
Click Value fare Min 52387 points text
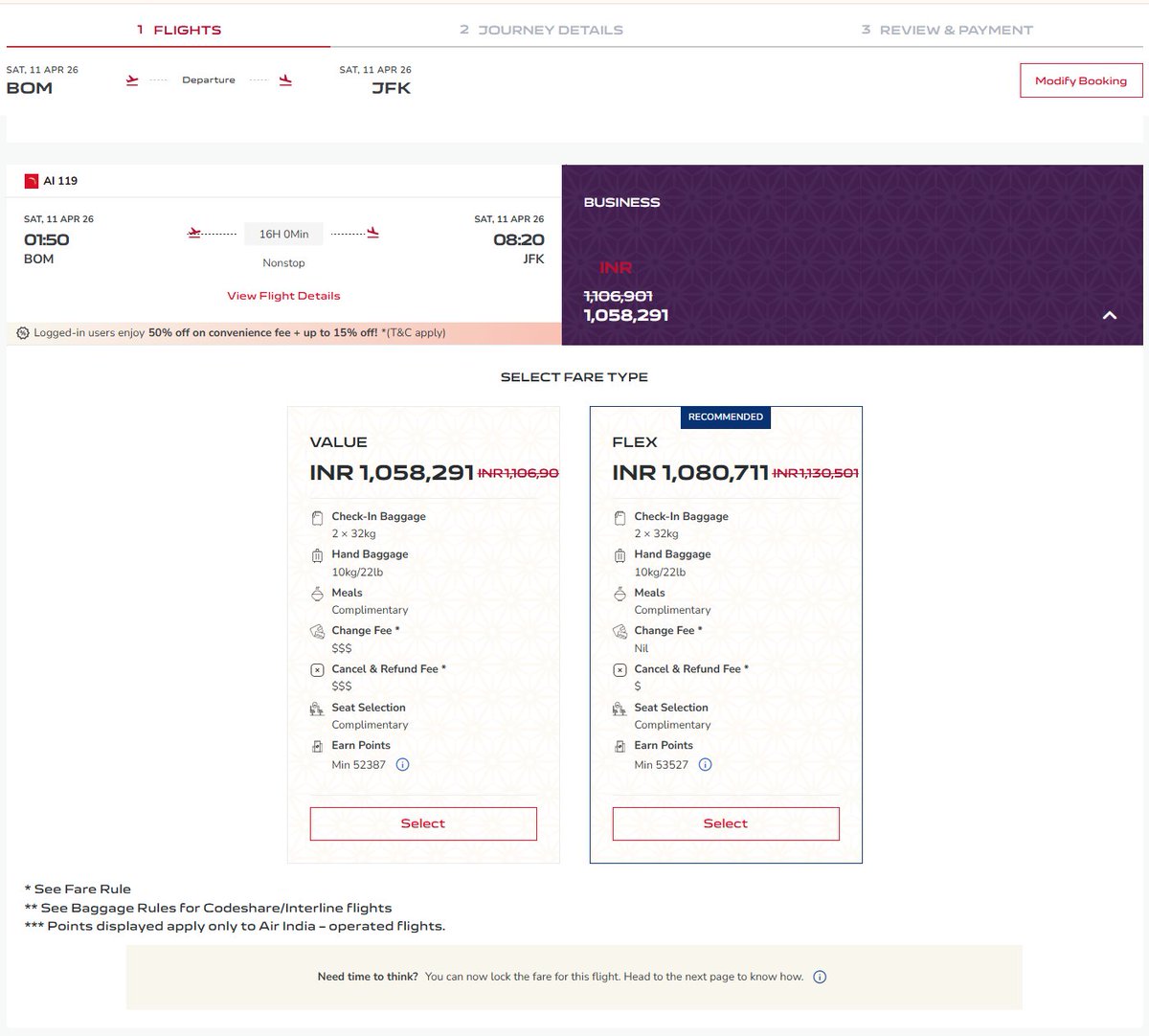click(359, 764)
